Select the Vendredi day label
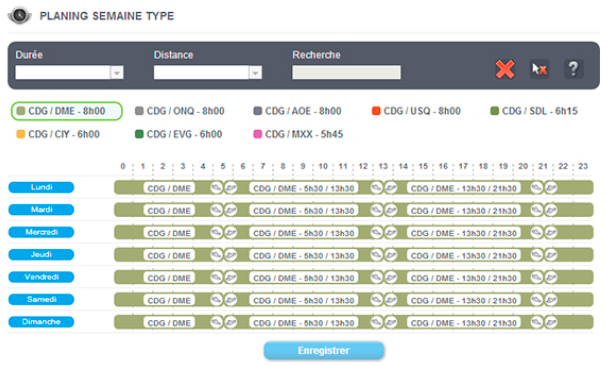The height and width of the screenshot is (367, 606). tap(41, 277)
